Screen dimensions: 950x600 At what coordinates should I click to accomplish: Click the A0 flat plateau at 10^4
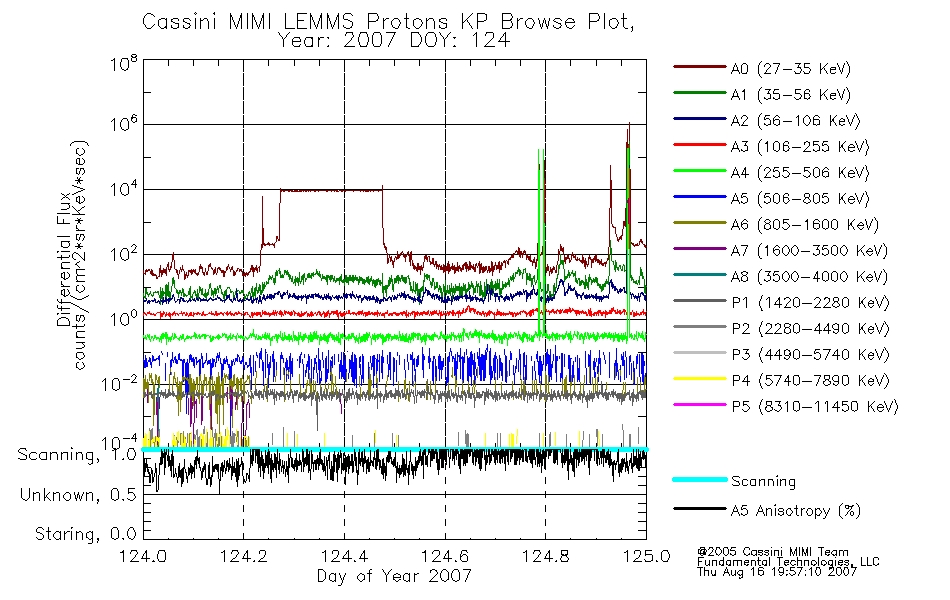331,190
